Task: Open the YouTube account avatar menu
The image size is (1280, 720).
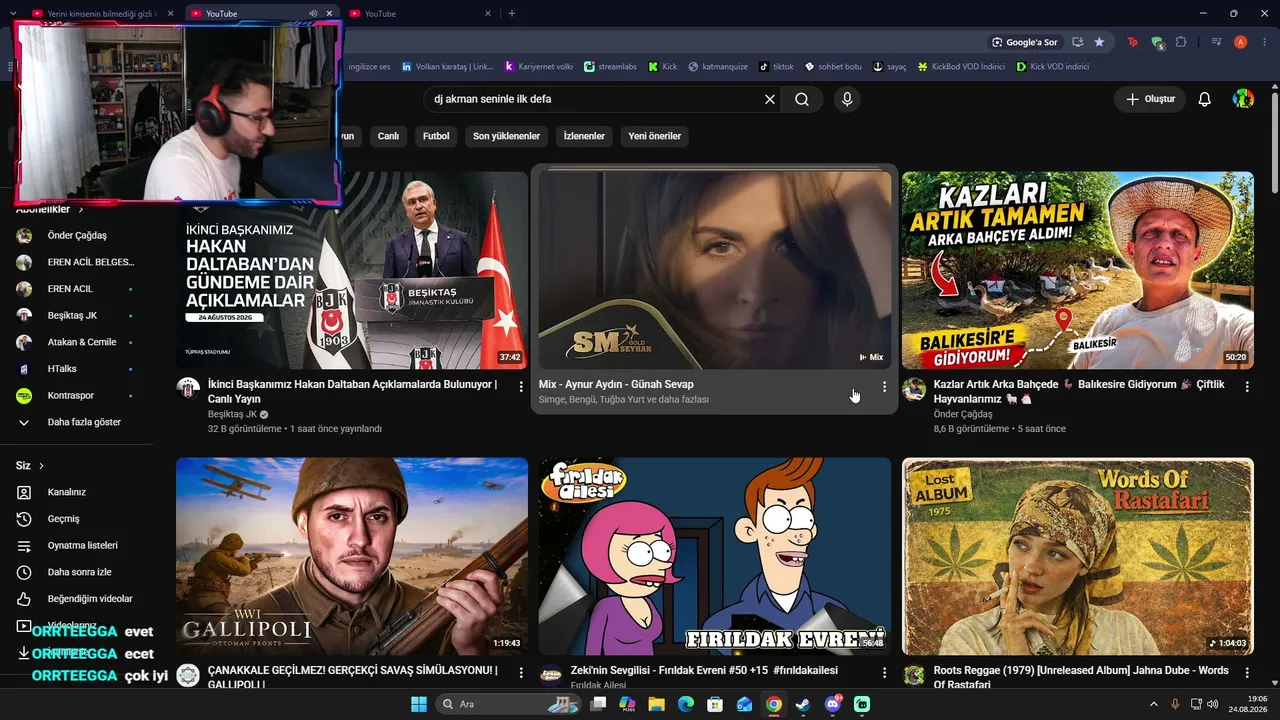Action: [1243, 99]
